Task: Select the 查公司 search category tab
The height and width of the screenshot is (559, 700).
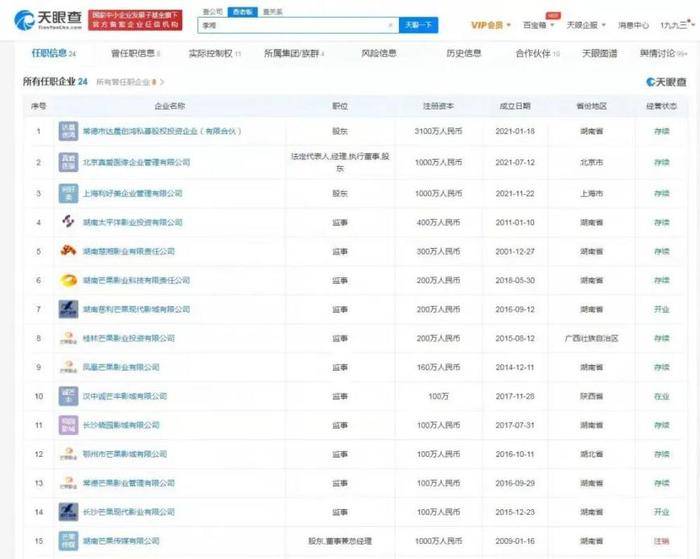Action: click(210, 10)
